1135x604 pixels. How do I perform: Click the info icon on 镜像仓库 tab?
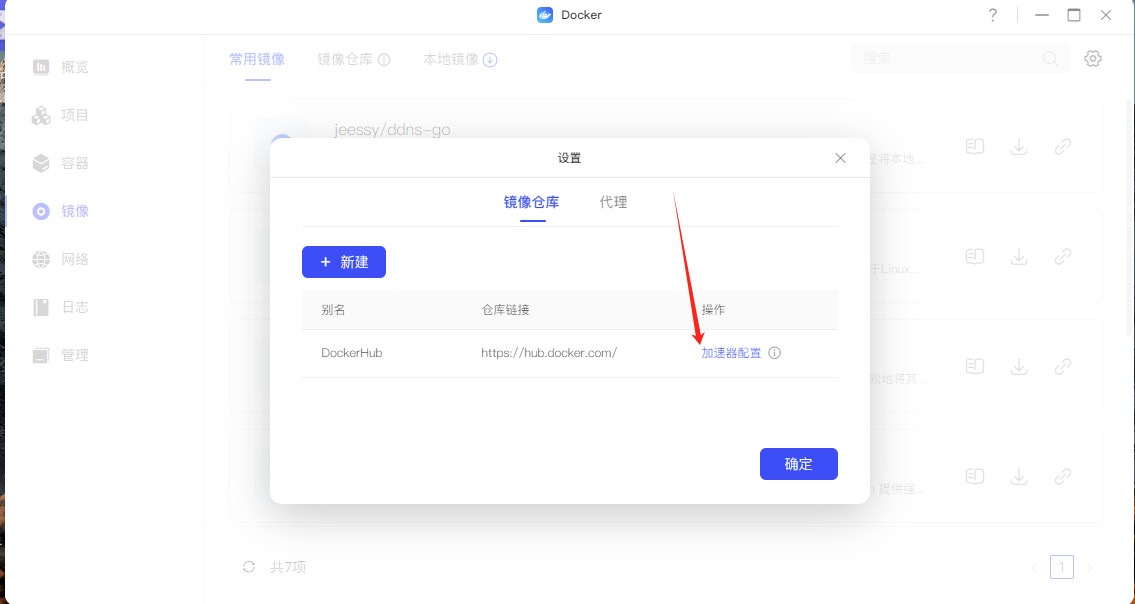tap(384, 59)
